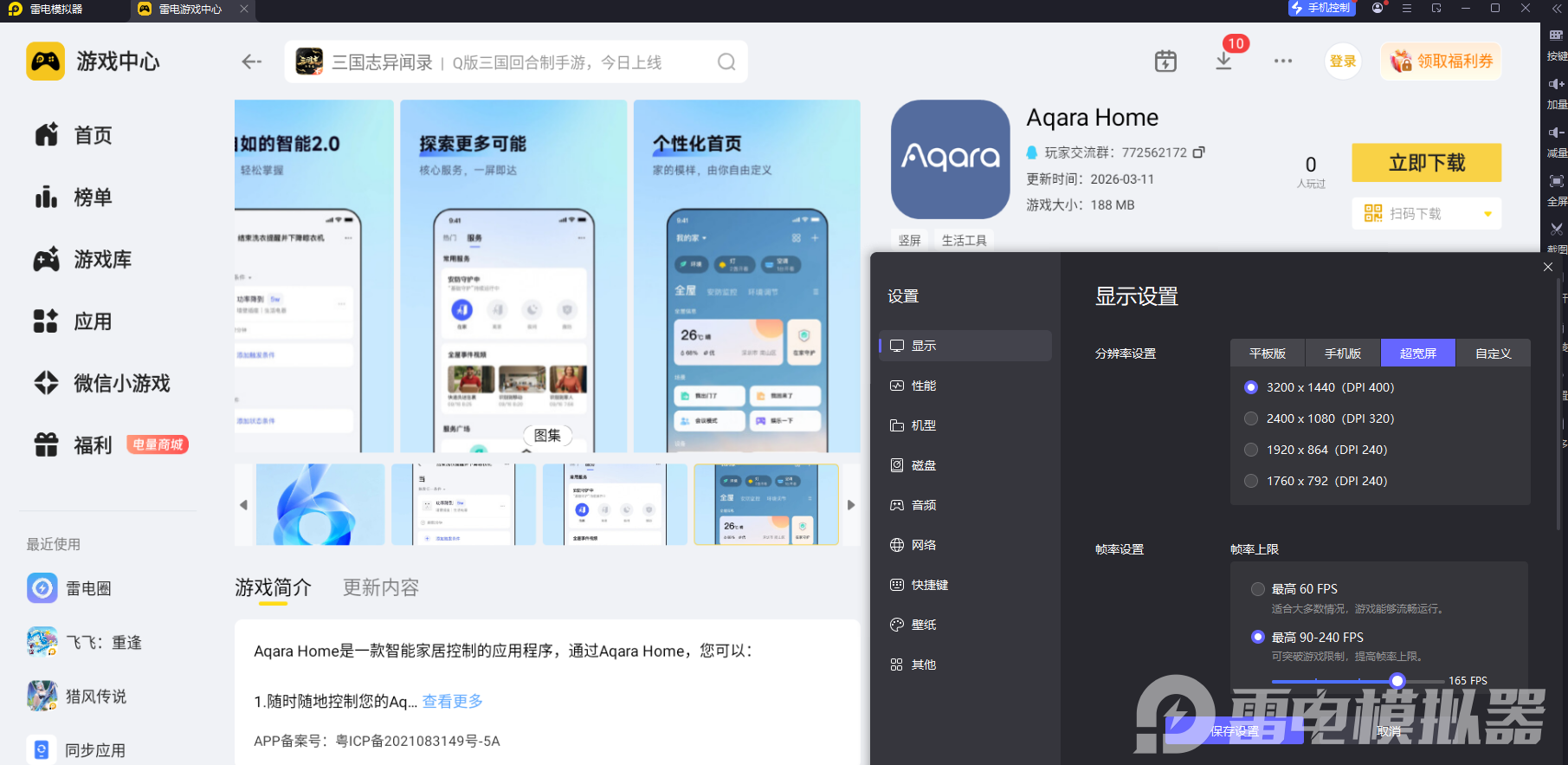Switch to 自定义 resolution tab
1568x765 pixels.
(1494, 353)
